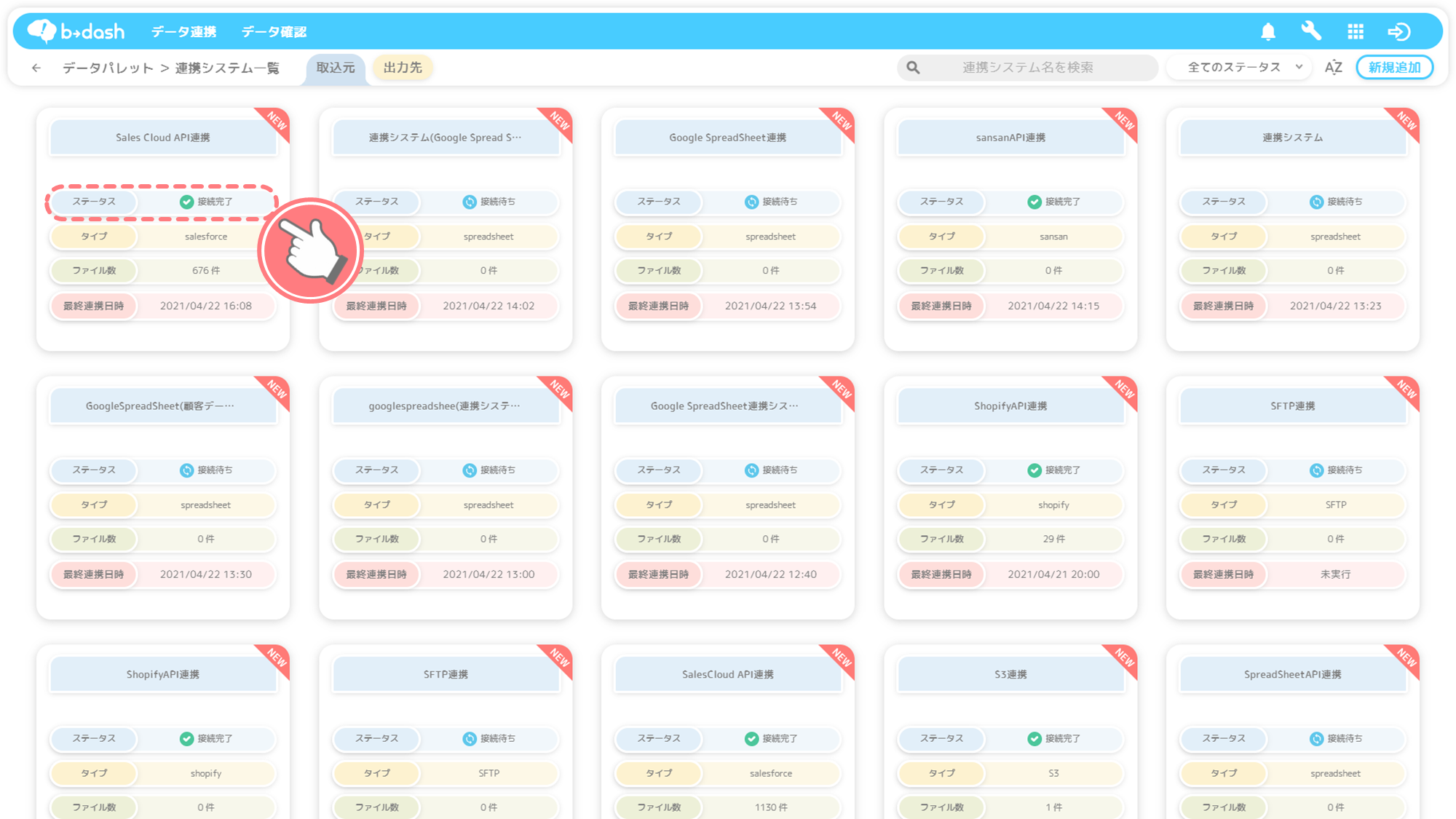Click the back arrow in breadcrumb
The height and width of the screenshot is (819, 1456).
tap(36, 68)
